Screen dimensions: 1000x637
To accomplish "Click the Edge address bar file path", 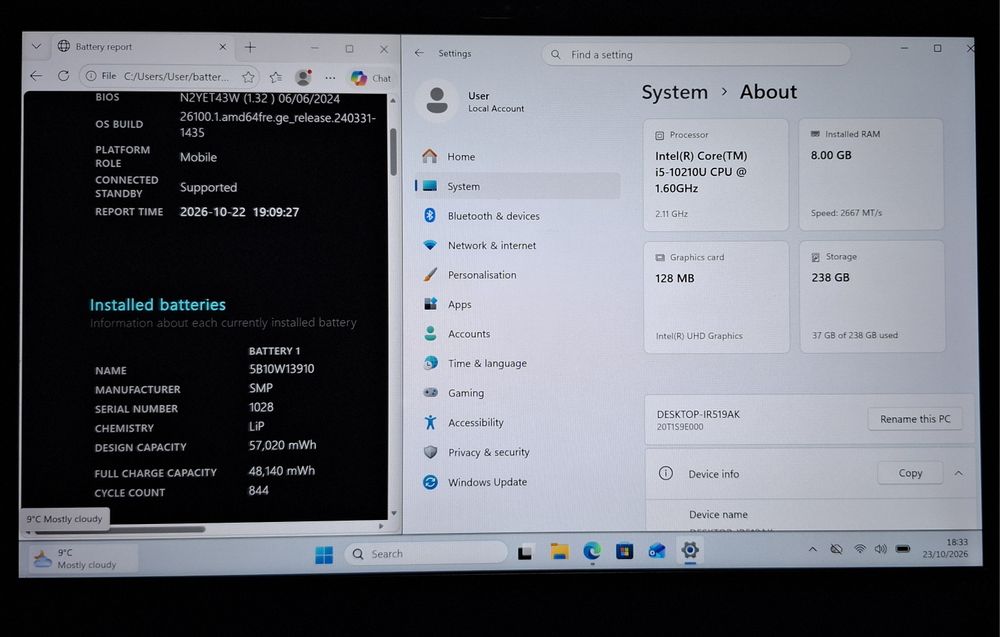I will click(x=176, y=77).
